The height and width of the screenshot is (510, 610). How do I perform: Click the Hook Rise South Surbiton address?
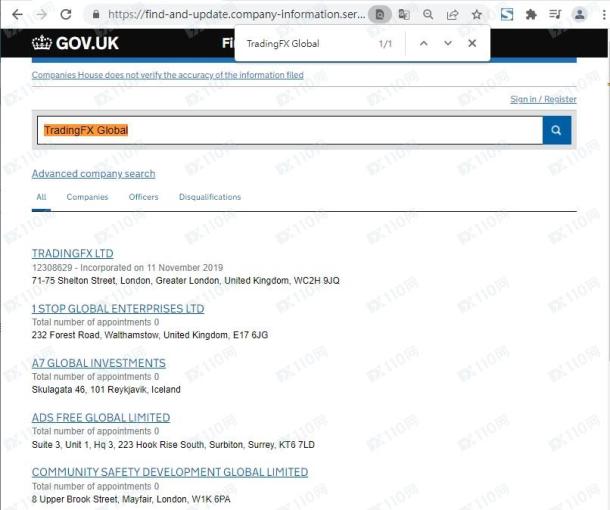[x=173, y=445]
